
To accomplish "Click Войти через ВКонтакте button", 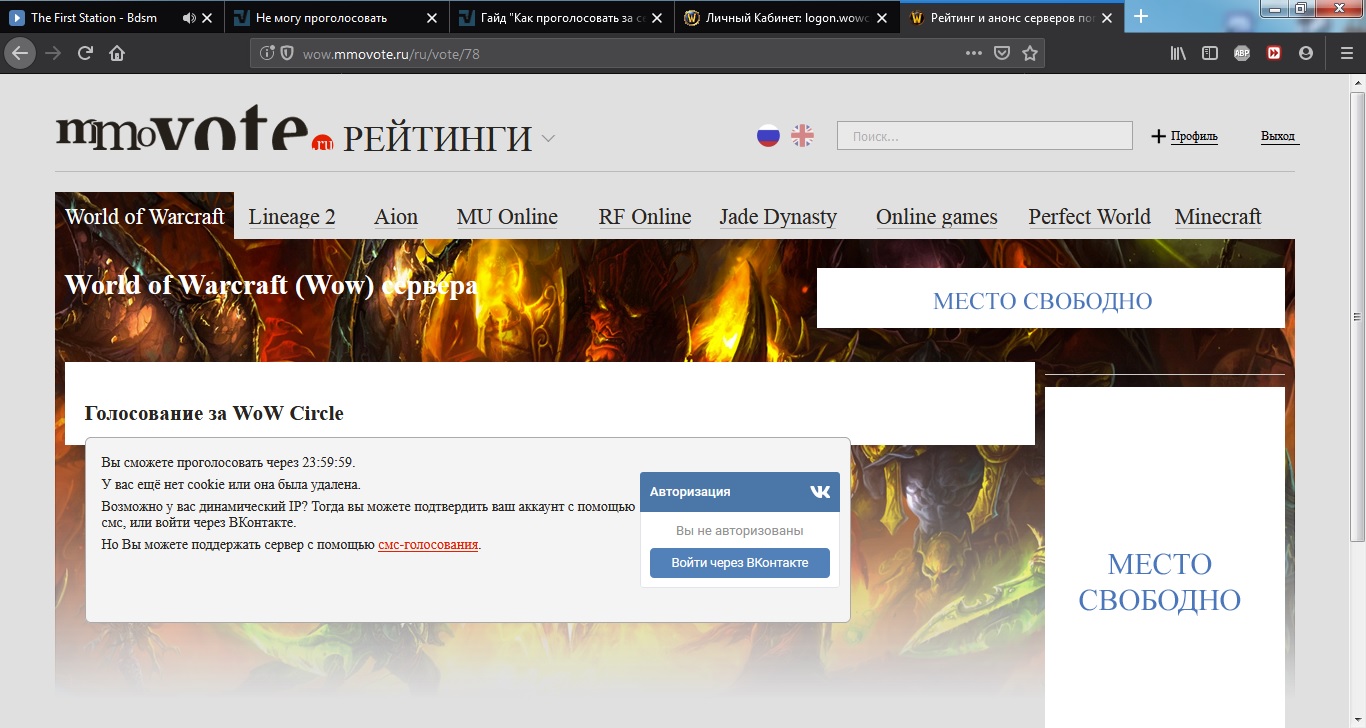I will point(739,562).
